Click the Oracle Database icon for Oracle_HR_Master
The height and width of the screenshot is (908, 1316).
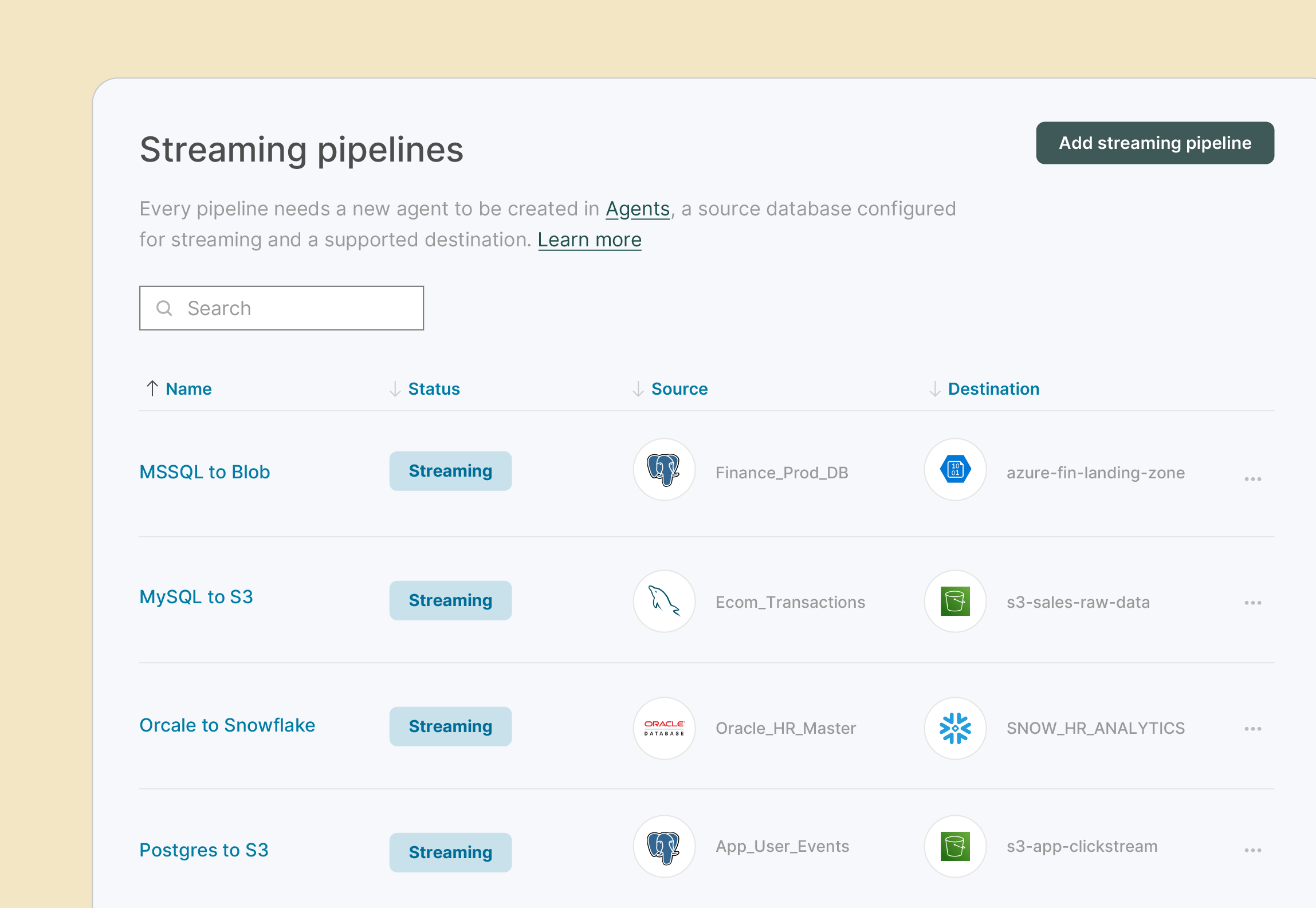click(x=663, y=728)
